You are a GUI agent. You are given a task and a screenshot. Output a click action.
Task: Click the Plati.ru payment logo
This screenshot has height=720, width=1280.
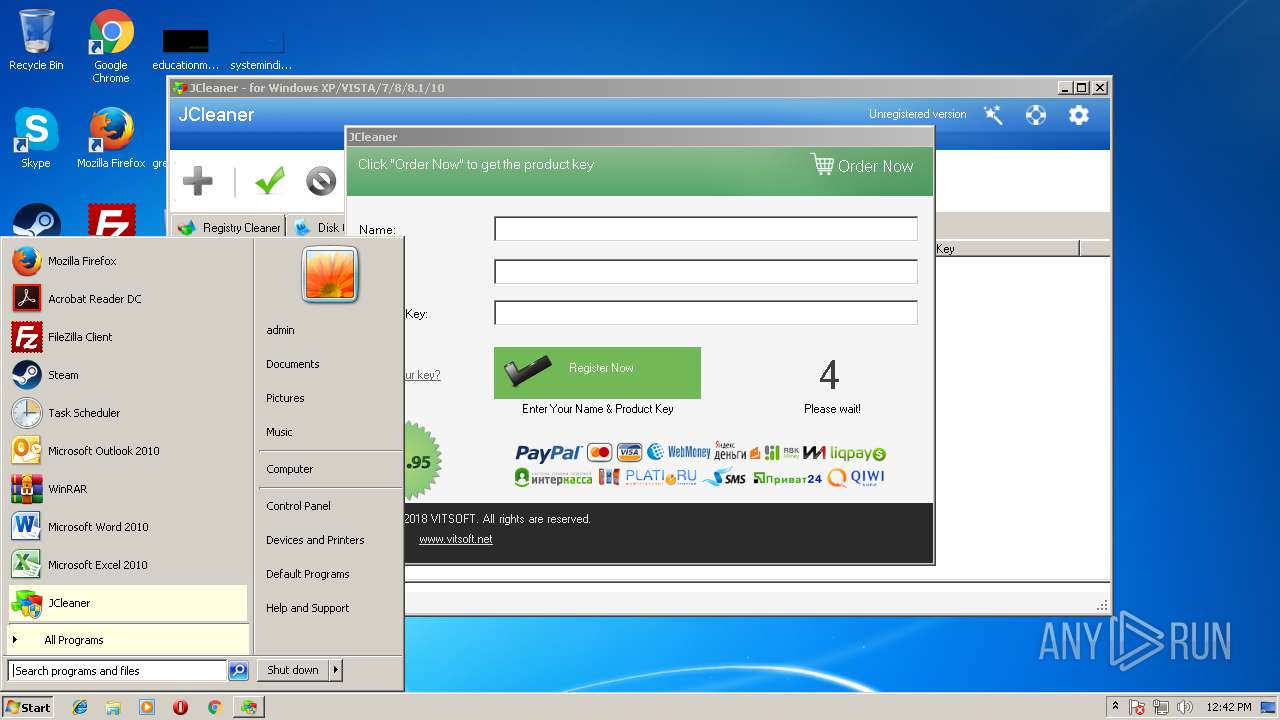(x=660, y=477)
